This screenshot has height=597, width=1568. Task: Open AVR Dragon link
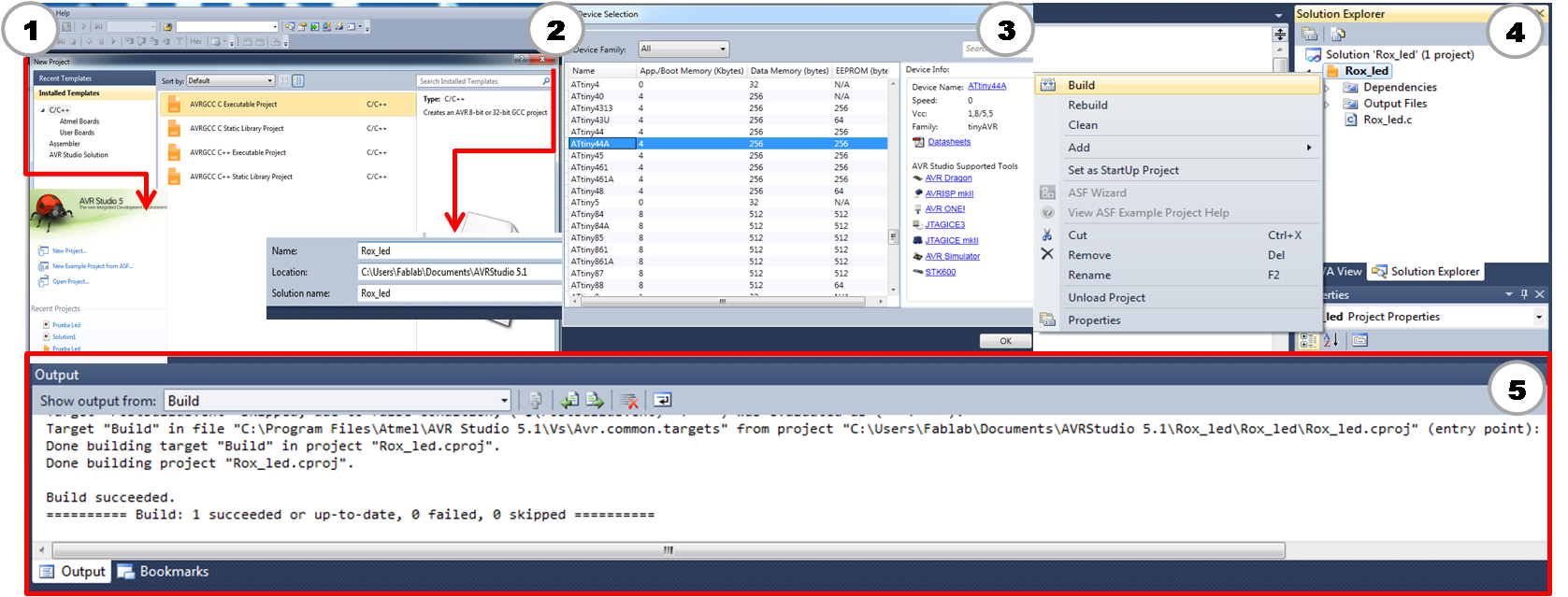[948, 178]
